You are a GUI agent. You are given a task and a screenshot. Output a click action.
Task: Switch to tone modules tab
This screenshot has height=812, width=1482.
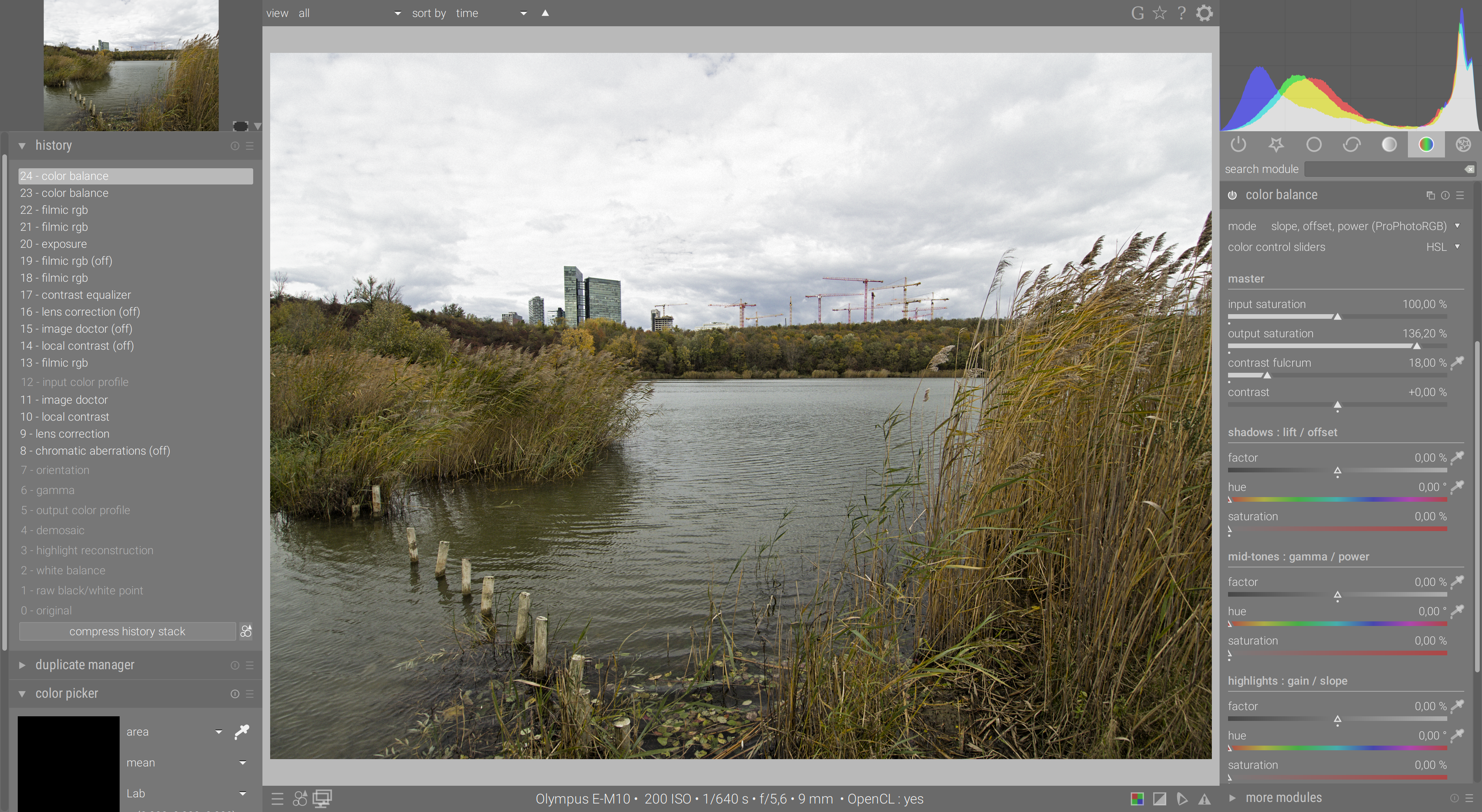click(x=1389, y=144)
